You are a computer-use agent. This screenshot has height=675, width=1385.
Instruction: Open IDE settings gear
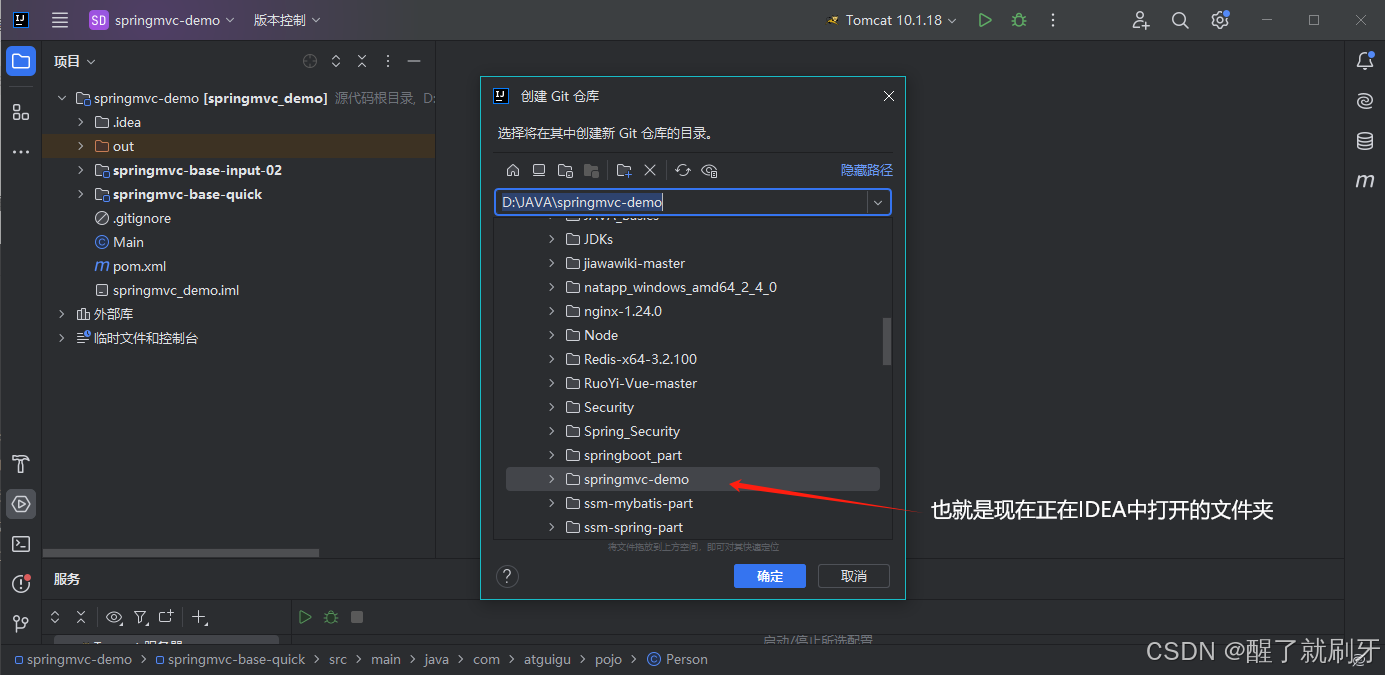tap(1219, 20)
